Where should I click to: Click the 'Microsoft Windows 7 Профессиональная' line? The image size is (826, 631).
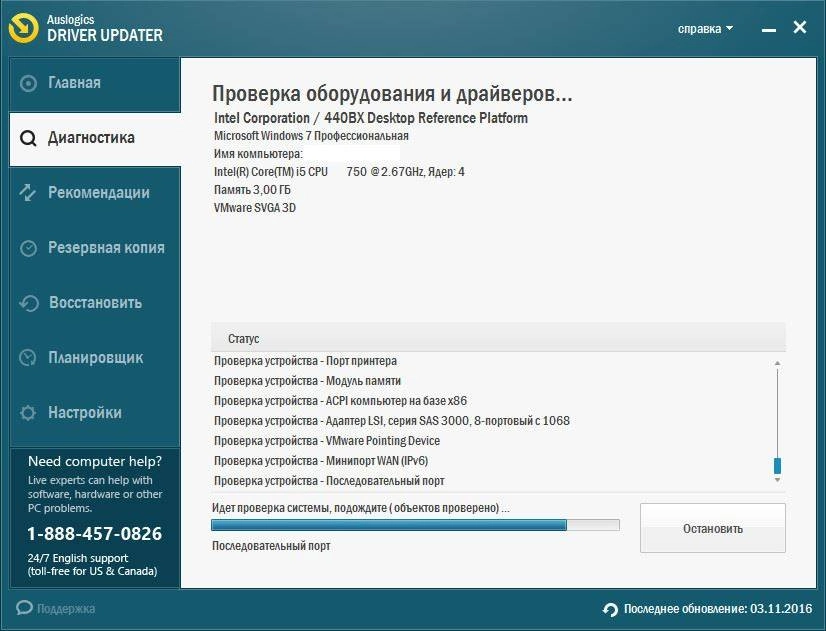coord(311,136)
